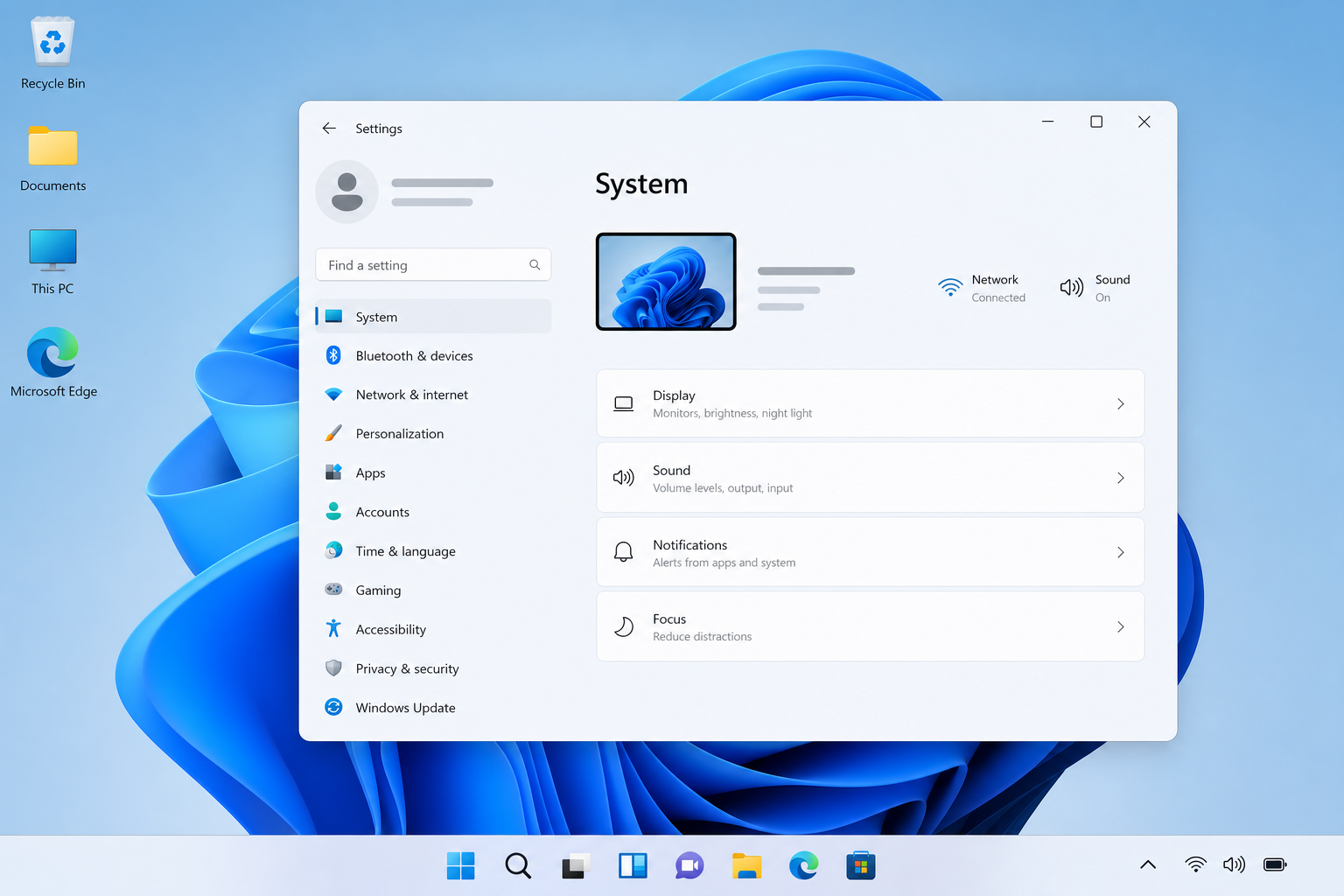Show hidden icons in system tray
This screenshot has height=896, width=1344.
[x=1148, y=864]
